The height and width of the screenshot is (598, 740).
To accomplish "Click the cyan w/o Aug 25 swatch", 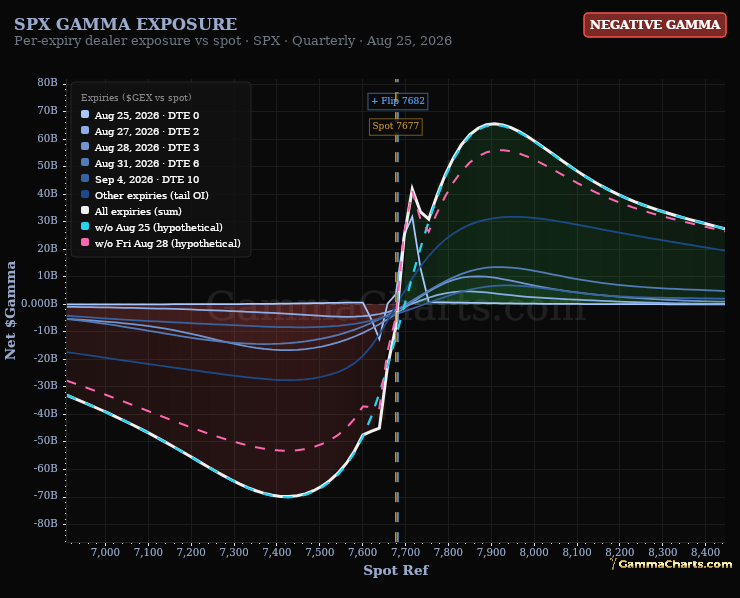I will tap(85, 227).
